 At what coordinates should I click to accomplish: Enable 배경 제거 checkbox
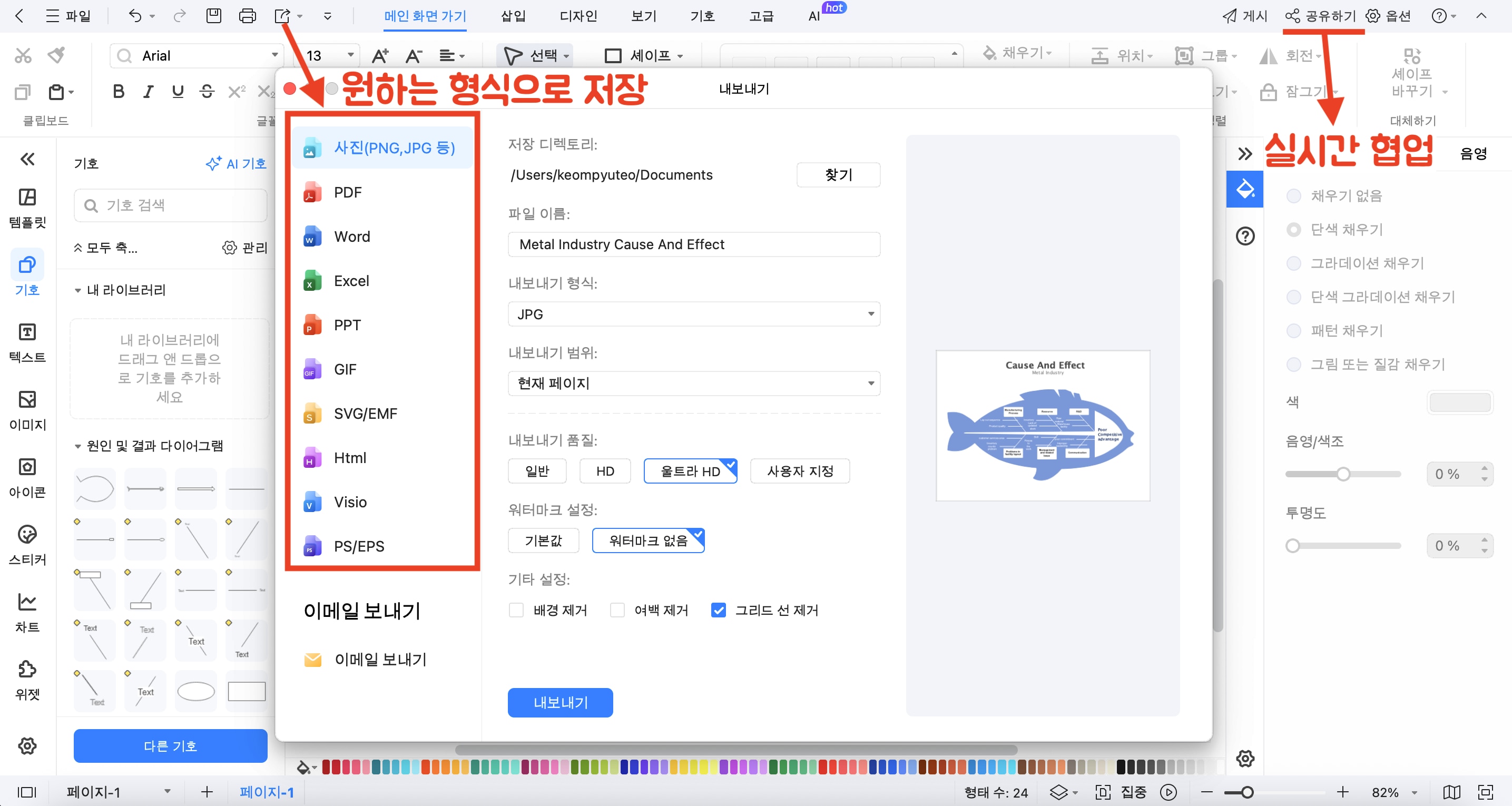[516, 610]
